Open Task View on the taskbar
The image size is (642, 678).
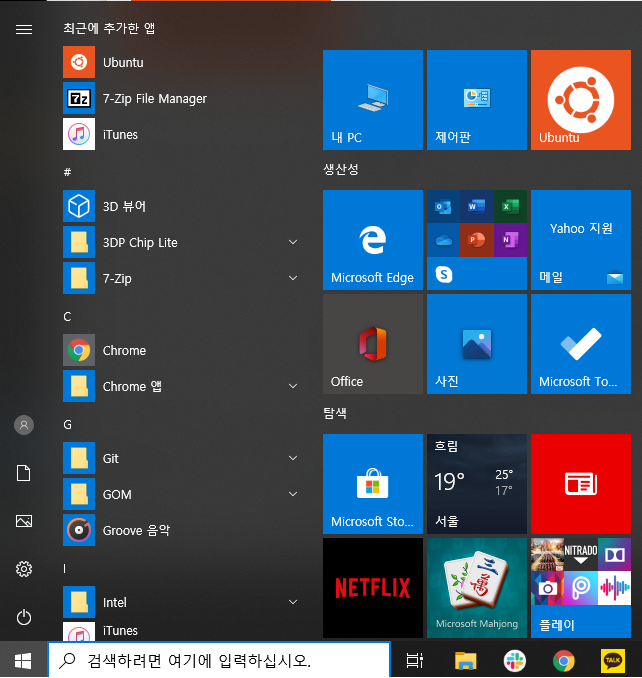pos(414,660)
